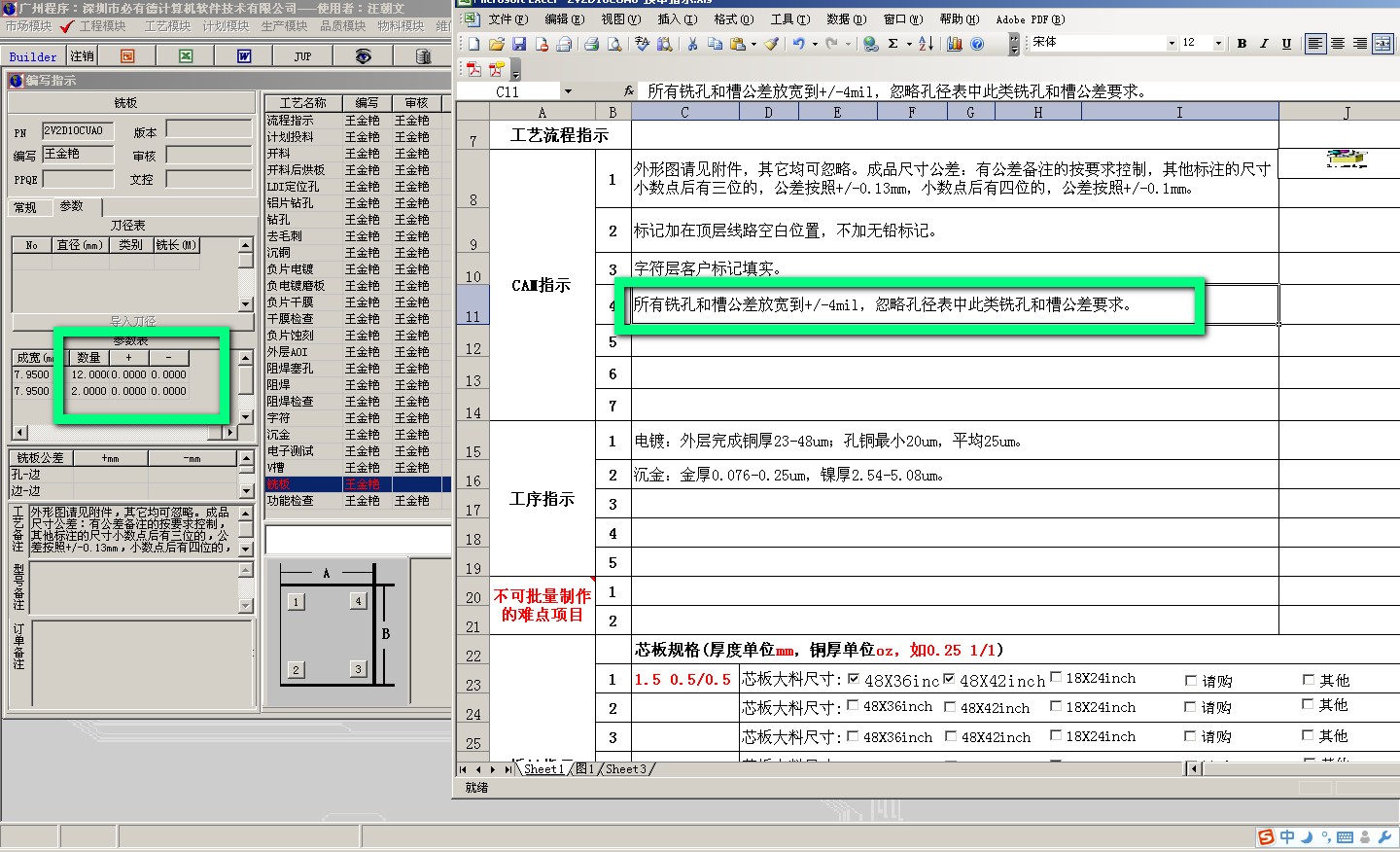This screenshot has height=852, width=1400.
Task: Click the wrench settings icon in tray
Action: click(1385, 836)
